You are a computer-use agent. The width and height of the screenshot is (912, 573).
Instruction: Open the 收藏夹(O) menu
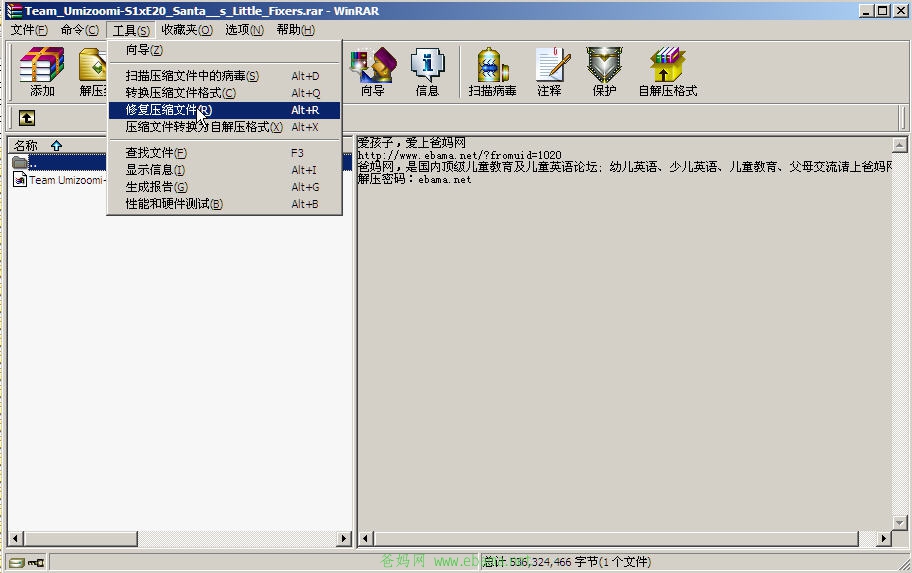(x=187, y=30)
